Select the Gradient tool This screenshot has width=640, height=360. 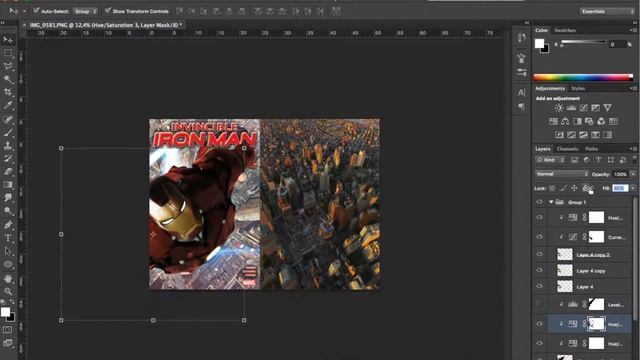pos(8,184)
